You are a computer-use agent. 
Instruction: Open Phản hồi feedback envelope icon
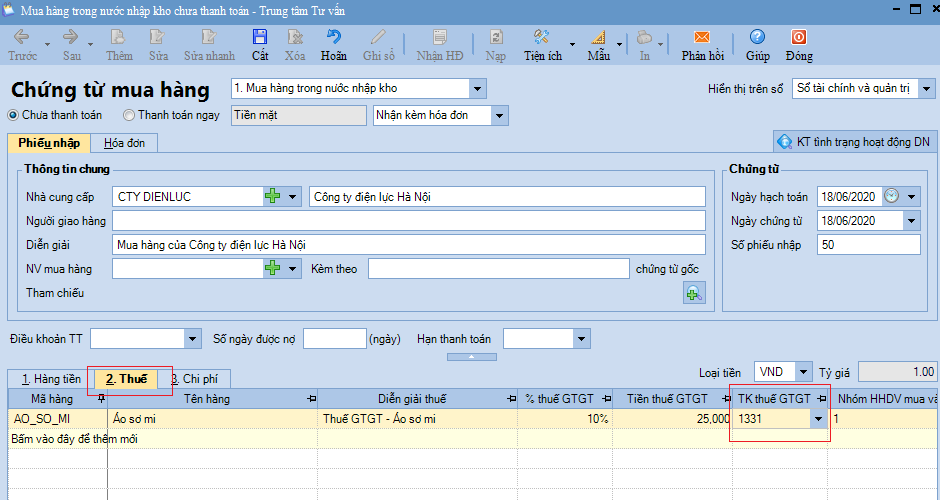click(702, 37)
